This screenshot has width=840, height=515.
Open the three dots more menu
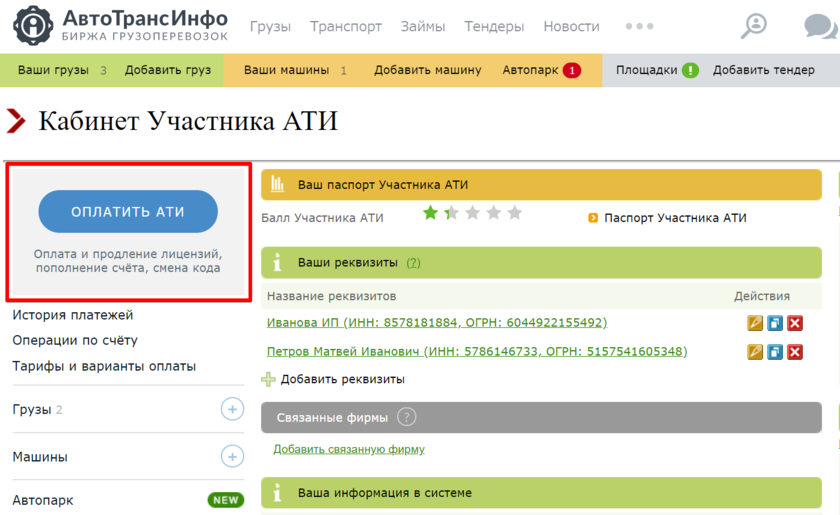point(639,27)
